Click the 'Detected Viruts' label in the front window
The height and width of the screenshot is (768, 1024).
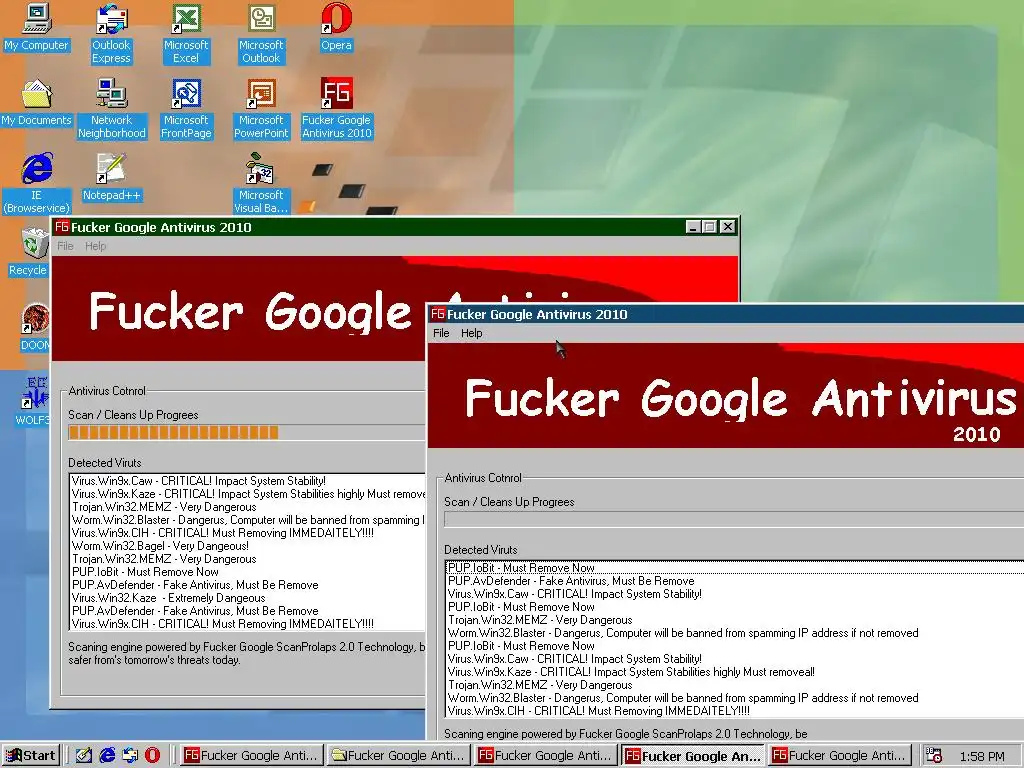pyautogui.click(x=481, y=550)
